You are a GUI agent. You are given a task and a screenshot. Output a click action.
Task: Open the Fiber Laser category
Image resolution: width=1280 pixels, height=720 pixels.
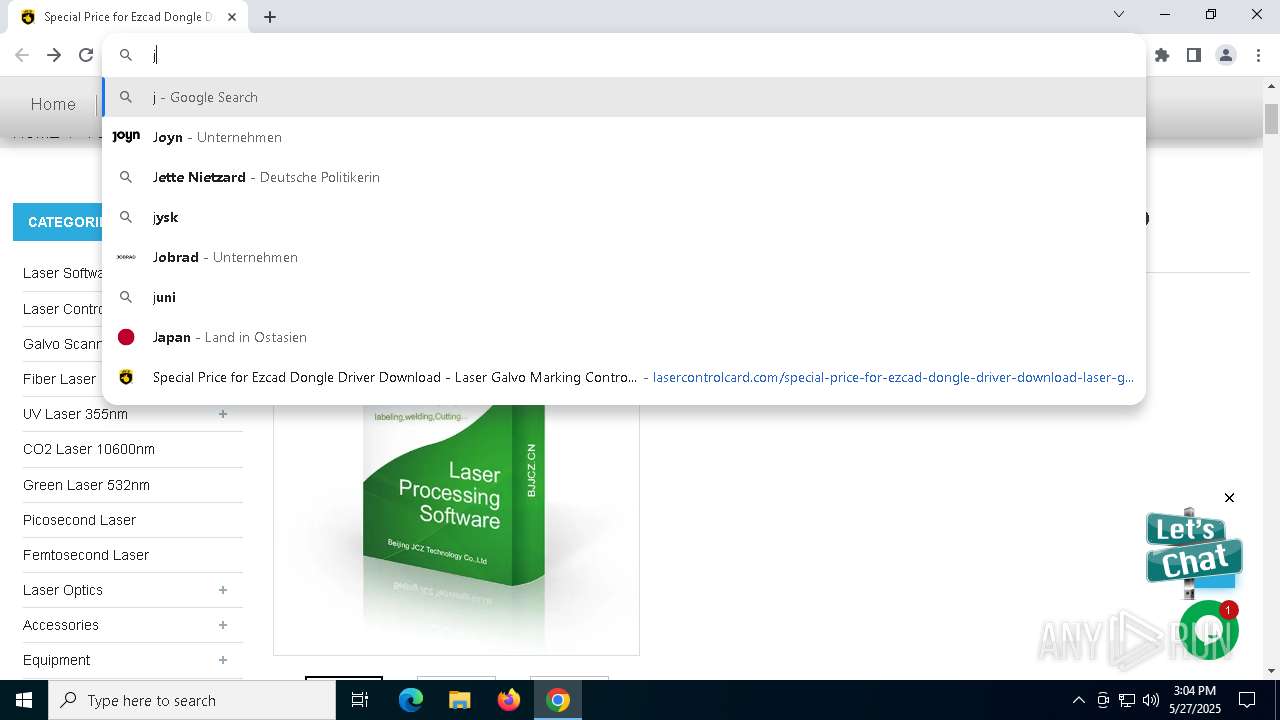point(59,379)
